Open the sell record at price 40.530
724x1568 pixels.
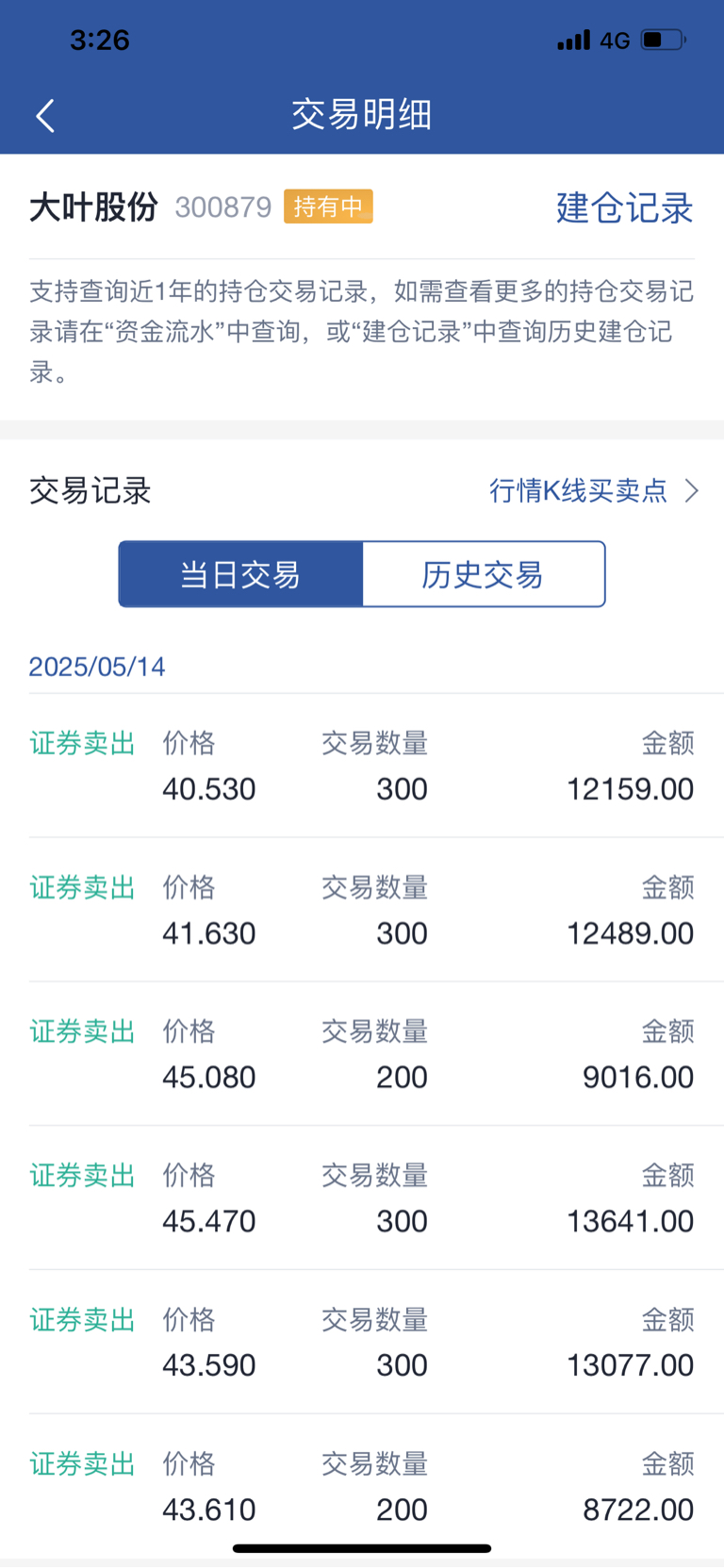point(362,766)
